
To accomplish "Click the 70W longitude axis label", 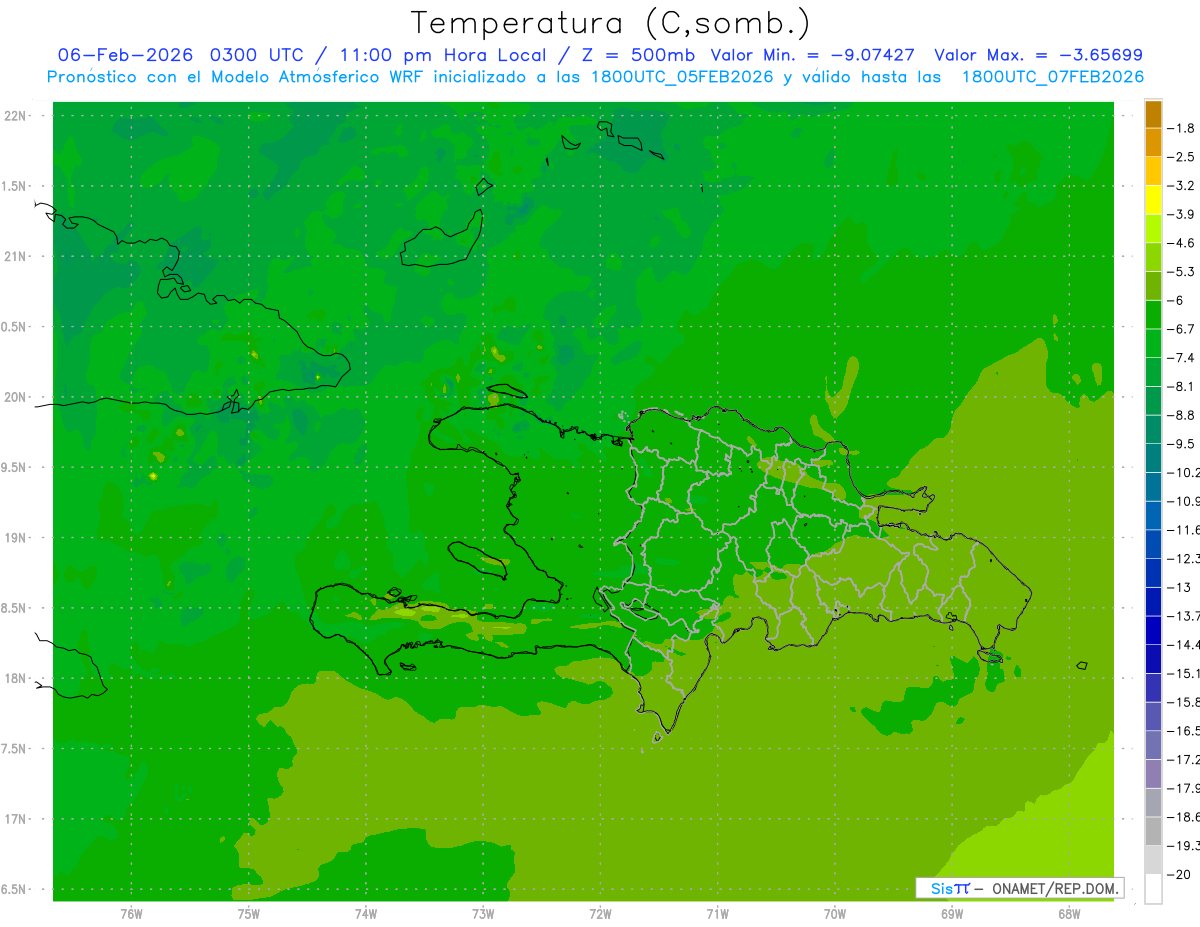I will click(x=835, y=914).
